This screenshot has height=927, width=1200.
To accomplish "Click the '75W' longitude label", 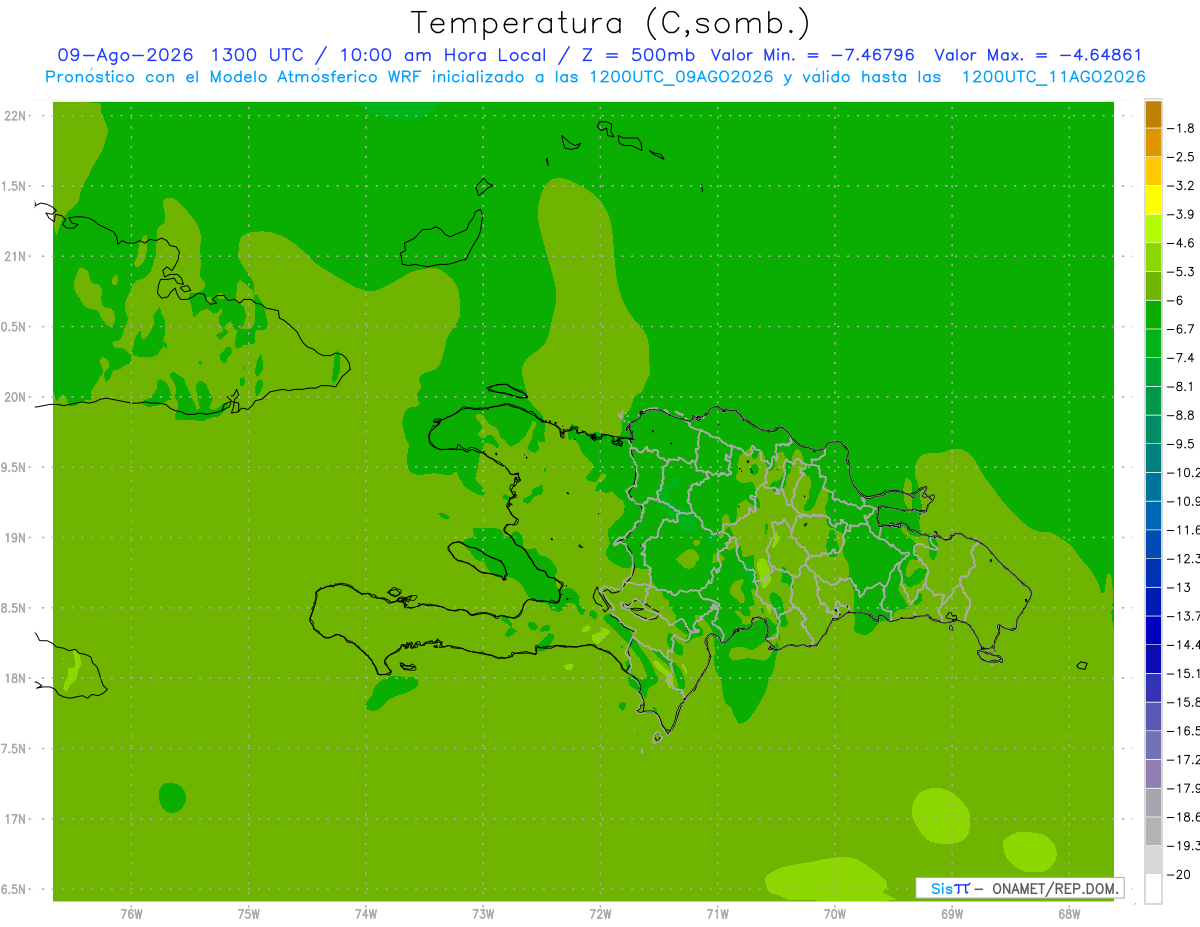I will pos(248,913).
